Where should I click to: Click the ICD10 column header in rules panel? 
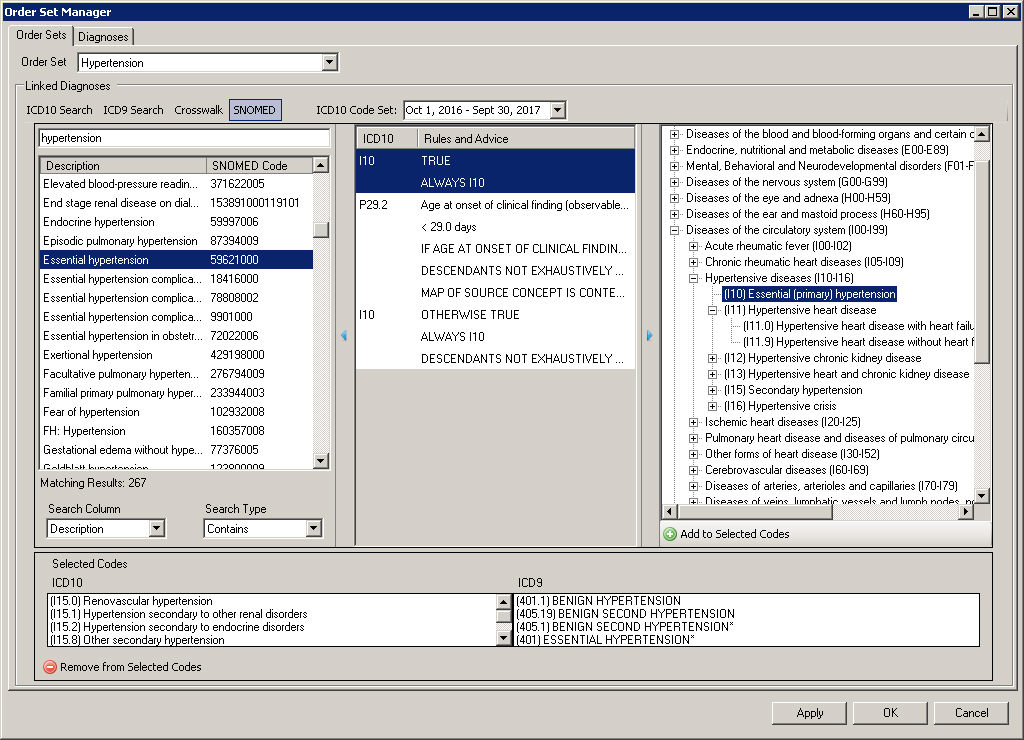(x=387, y=138)
